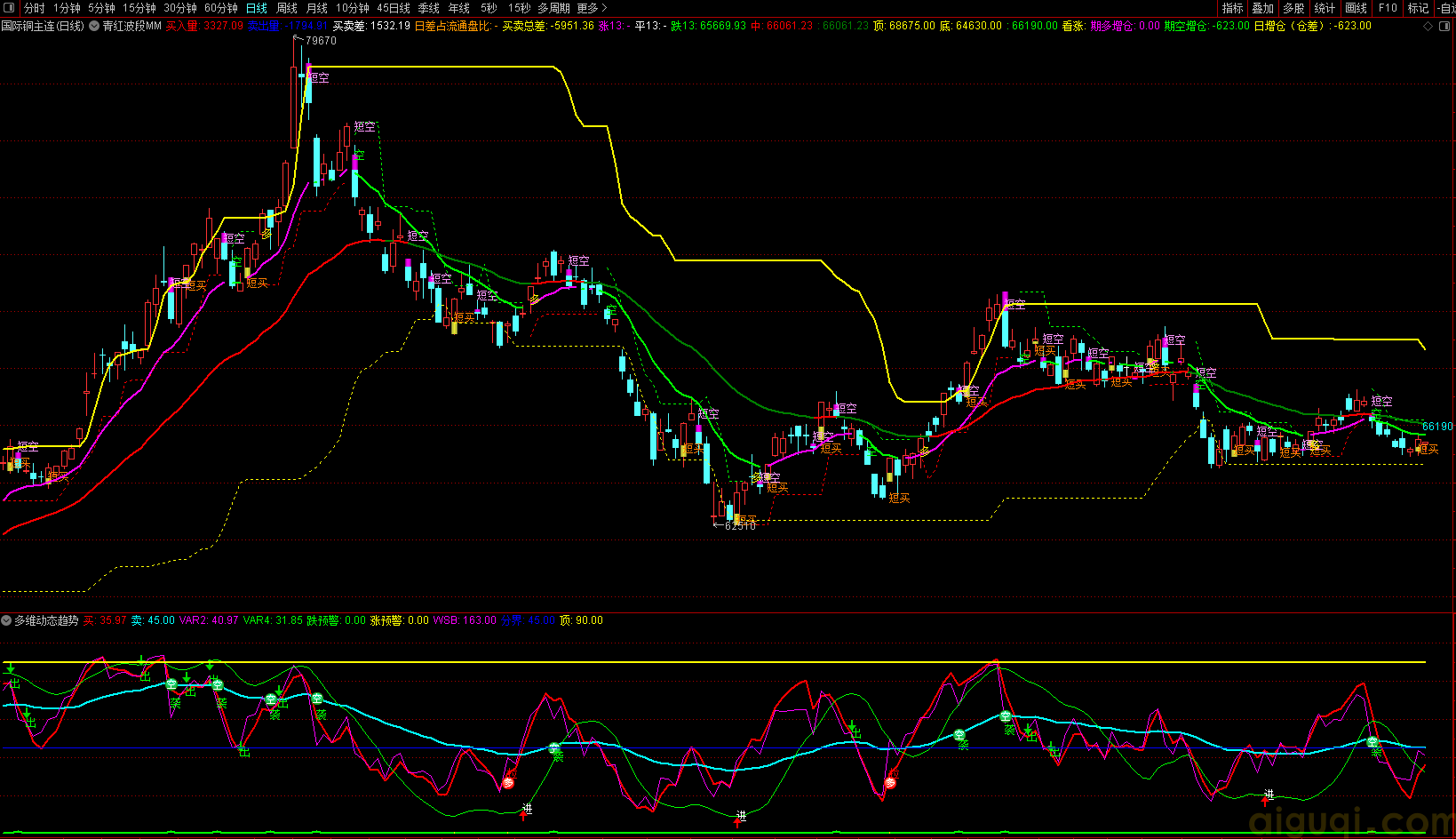Screen dimensions: 1456x839
Task: Click the 买入量: 3327.09 value
Action: (204, 26)
